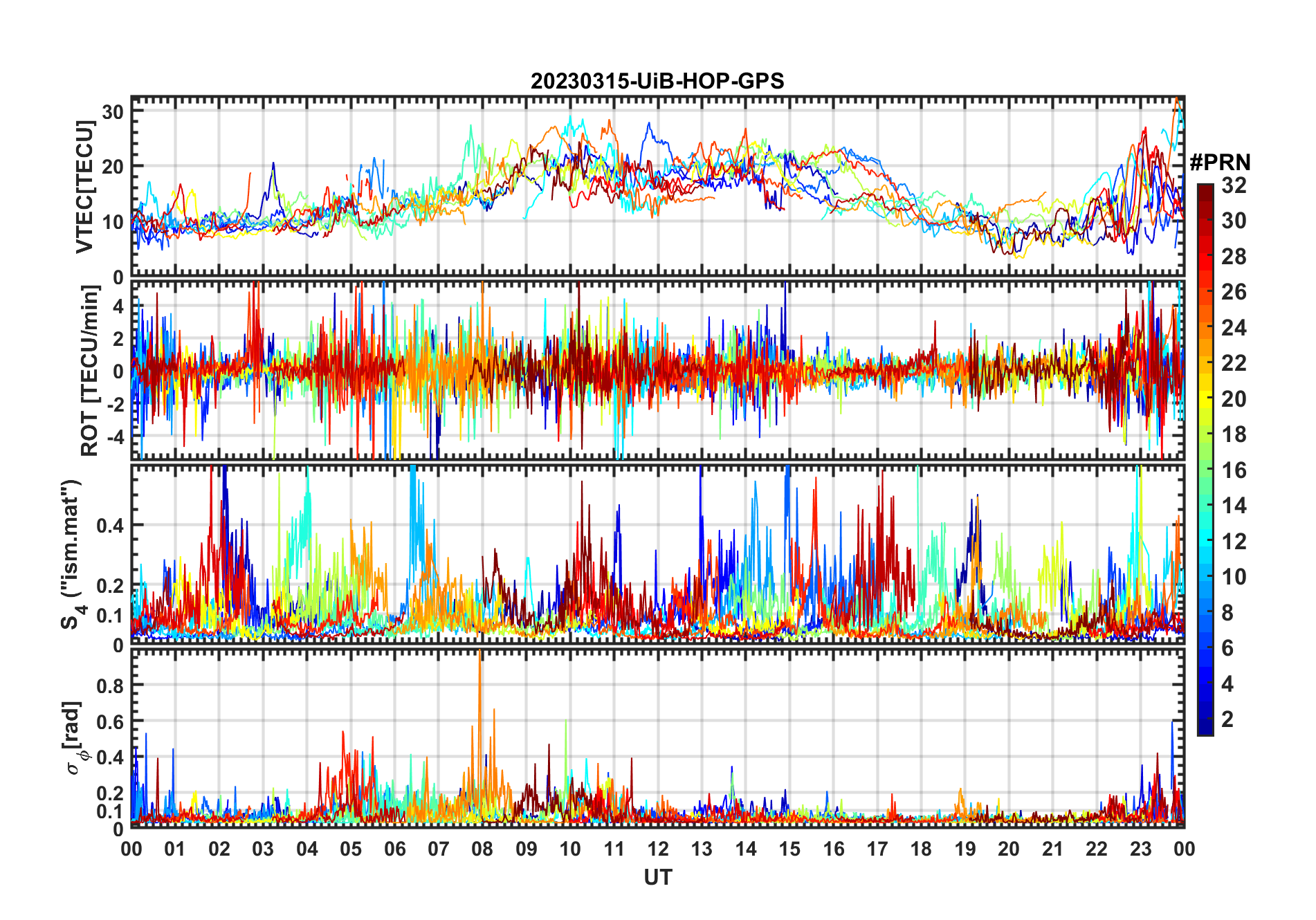Click x-axis hour label 13
This screenshot has width=1316, height=920.
coord(702,849)
